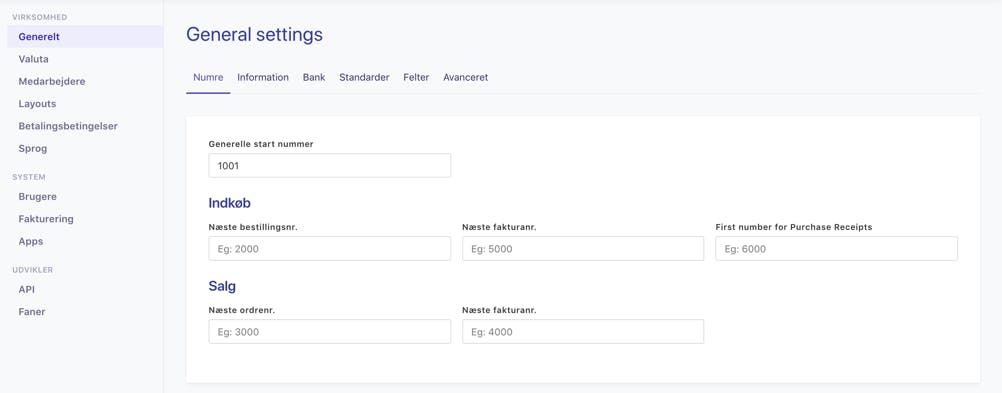The image size is (1002, 393).
Task: Click the SYSTEM sidebar header
Action: (x=29, y=177)
